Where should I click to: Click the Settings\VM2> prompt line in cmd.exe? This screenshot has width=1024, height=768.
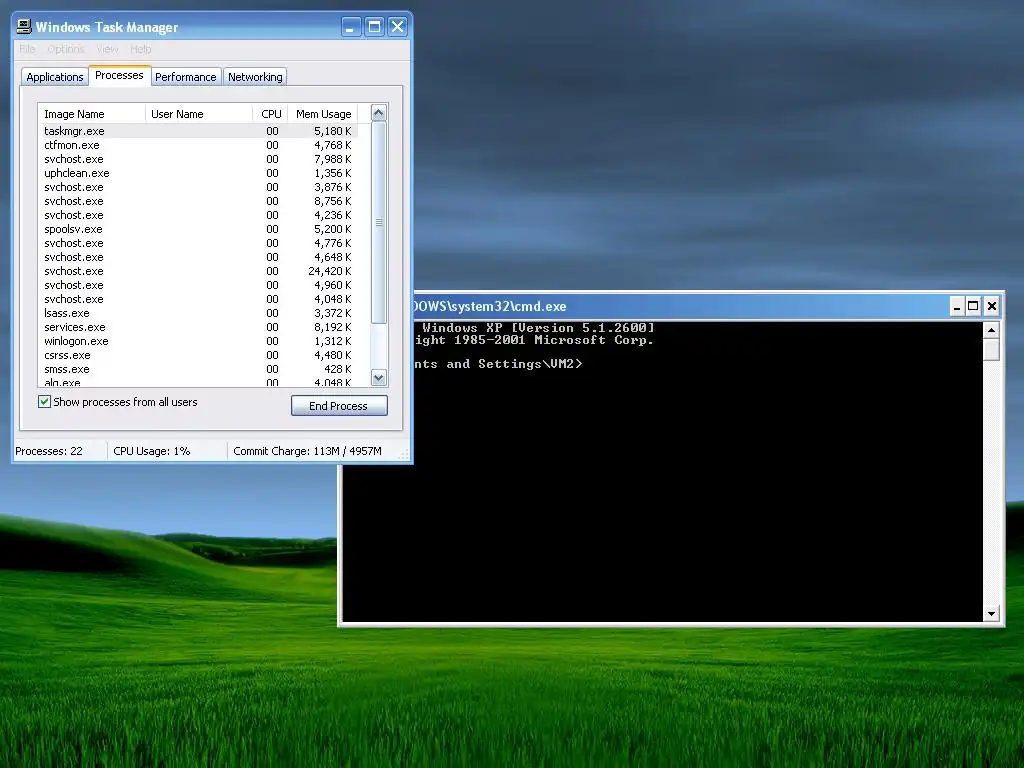pos(498,364)
